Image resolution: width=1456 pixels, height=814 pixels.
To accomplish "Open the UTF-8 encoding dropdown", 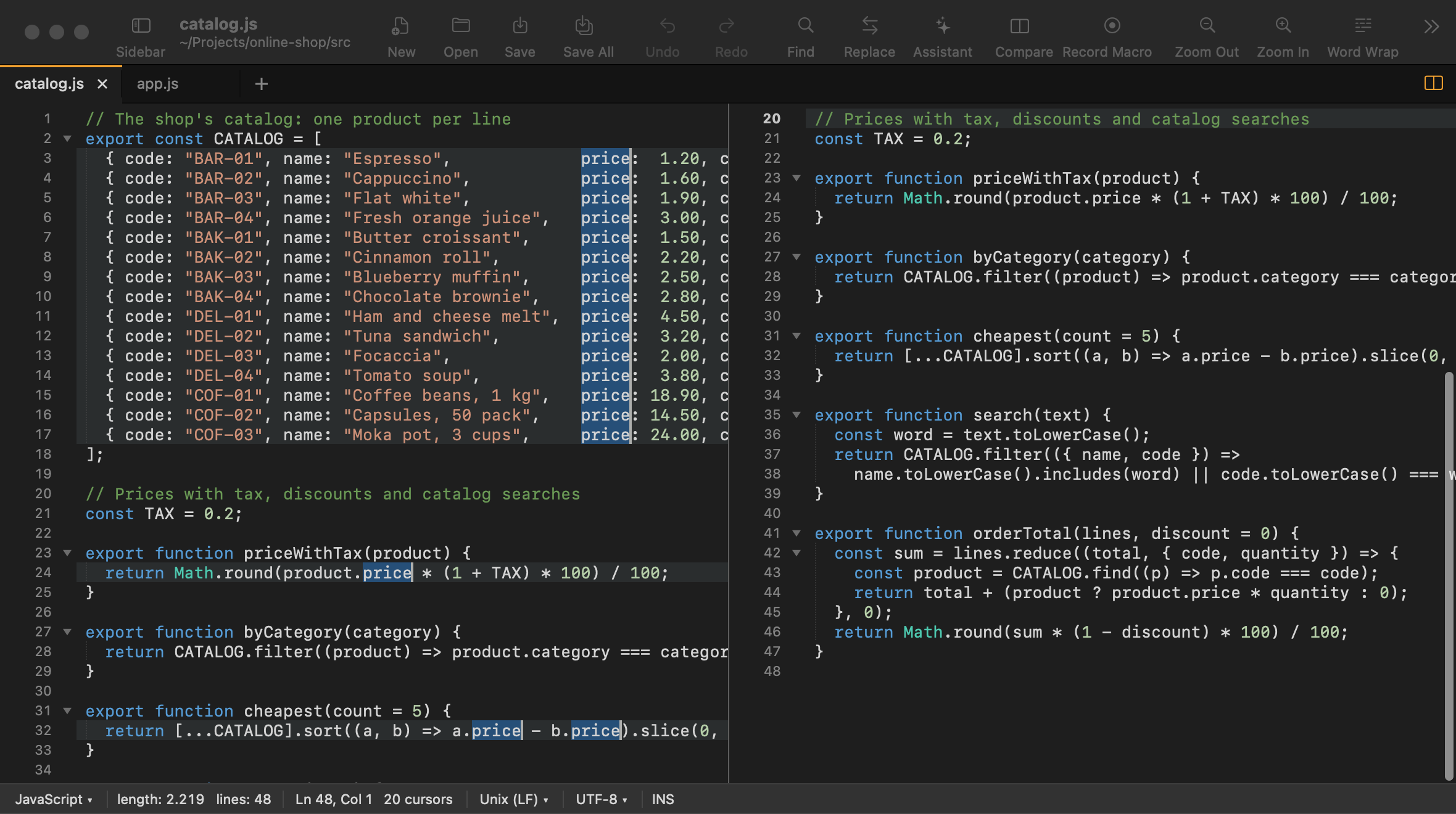I will 601,799.
